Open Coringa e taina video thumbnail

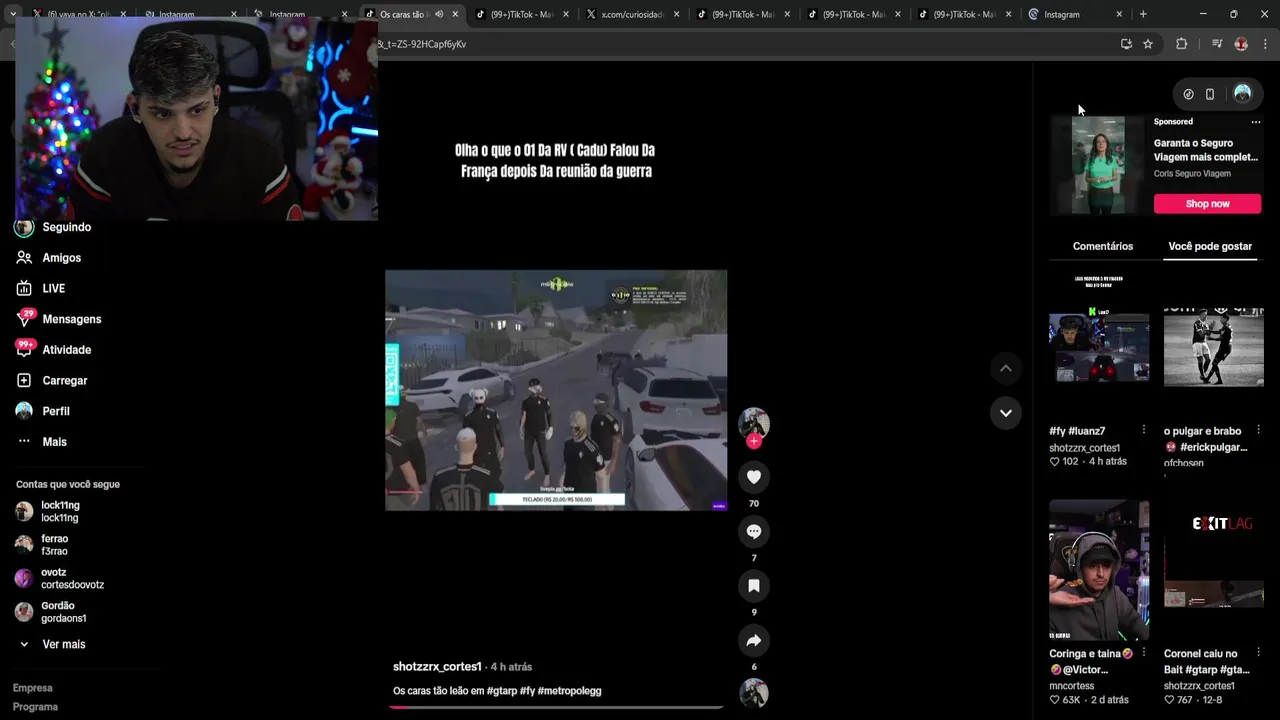point(1099,570)
